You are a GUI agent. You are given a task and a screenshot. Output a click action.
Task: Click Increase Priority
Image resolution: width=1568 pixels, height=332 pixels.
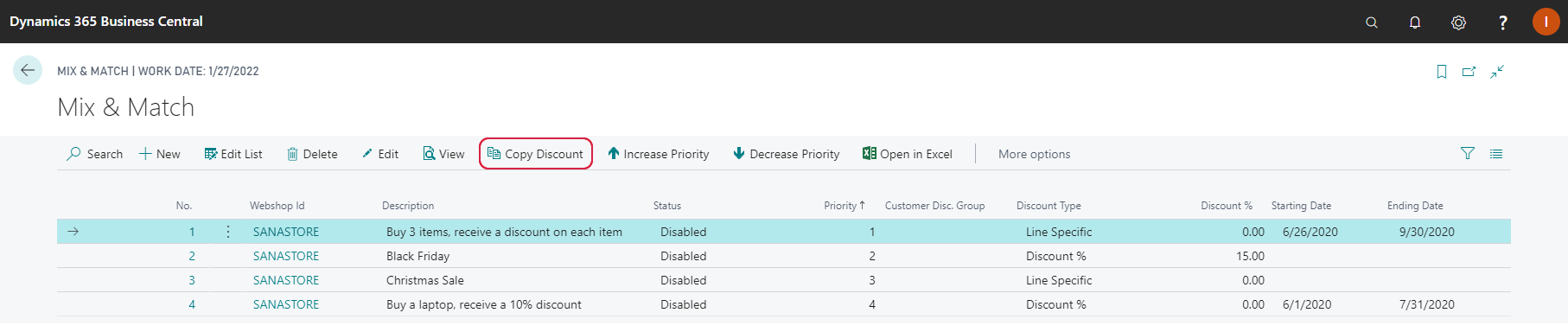click(659, 154)
